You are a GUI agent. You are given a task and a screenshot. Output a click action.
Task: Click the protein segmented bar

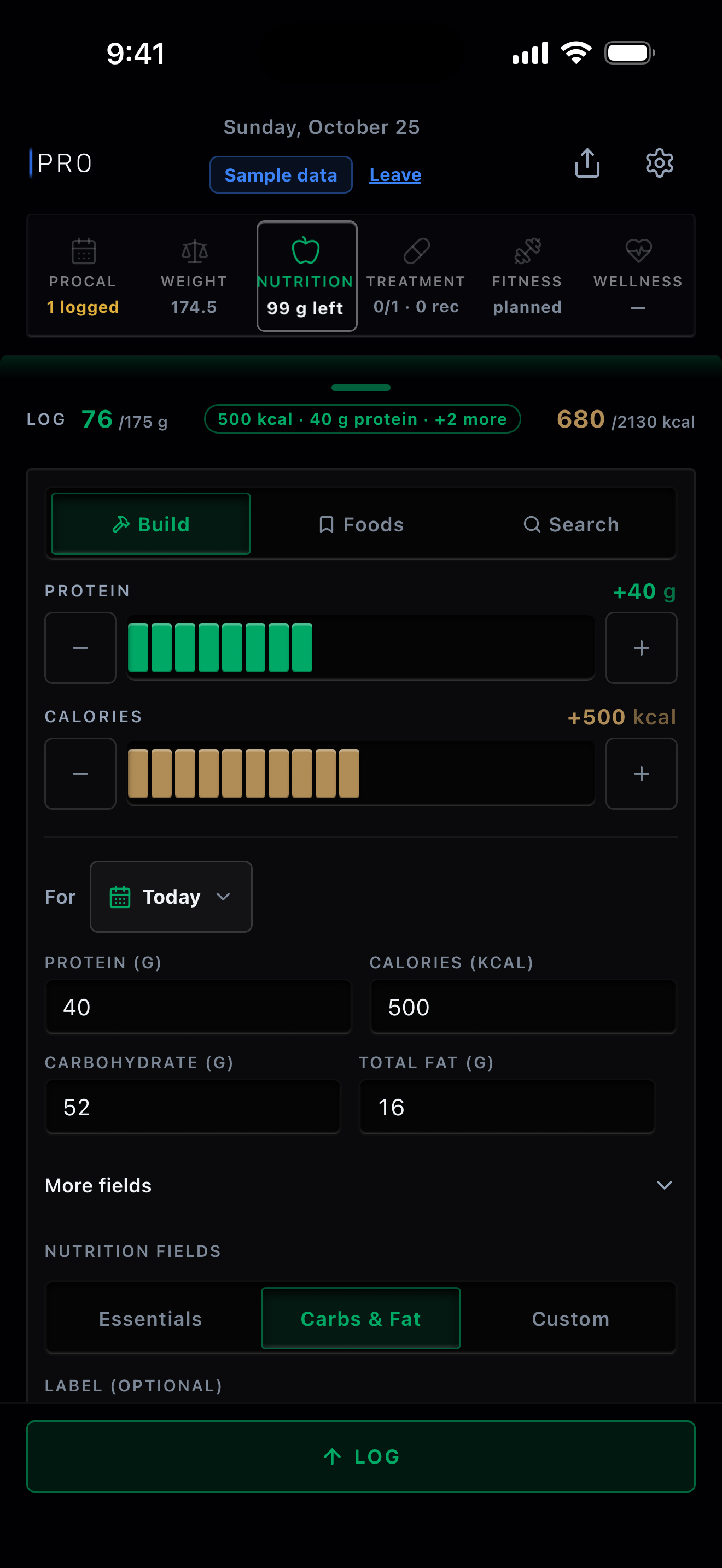pyautogui.click(x=360, y=648)
